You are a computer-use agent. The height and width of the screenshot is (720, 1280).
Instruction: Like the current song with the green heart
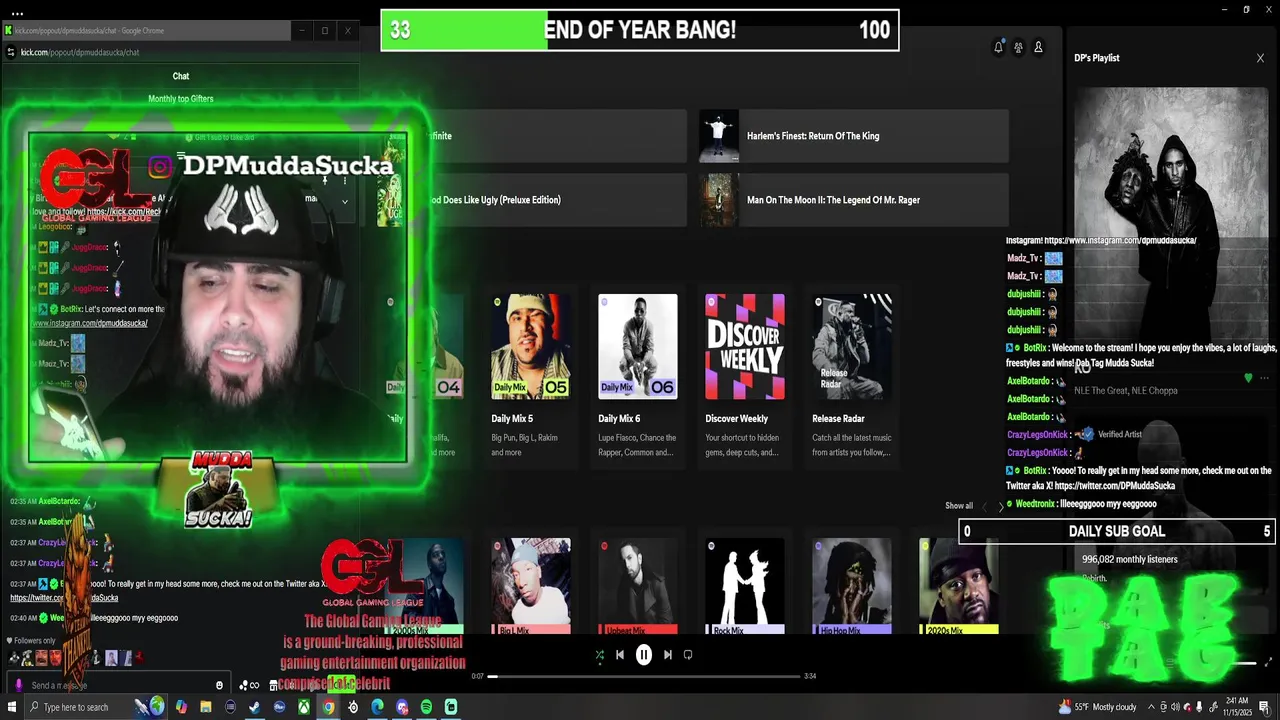(x=1248, y=378)
